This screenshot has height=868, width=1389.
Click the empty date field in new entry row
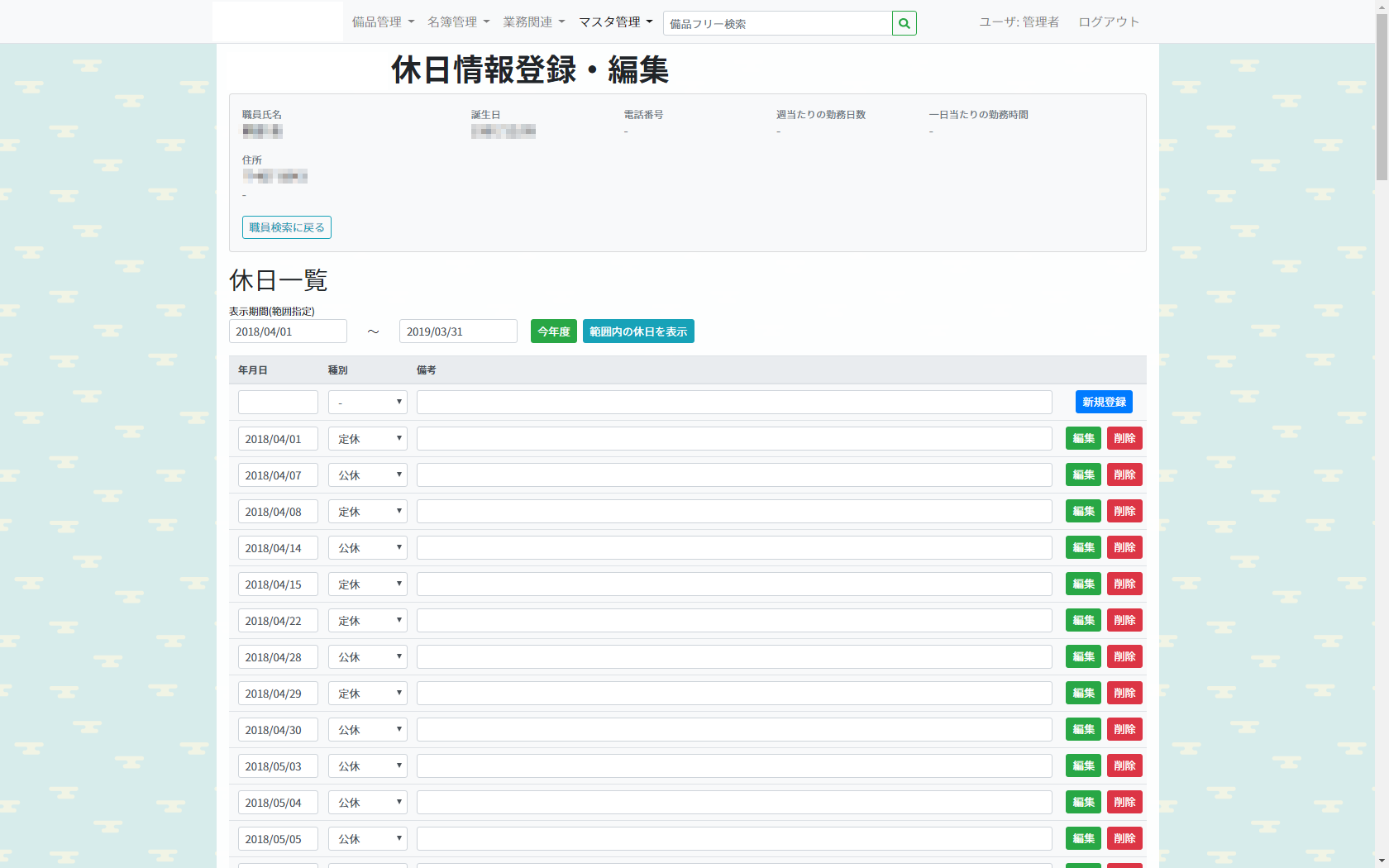tap(278, 402)
